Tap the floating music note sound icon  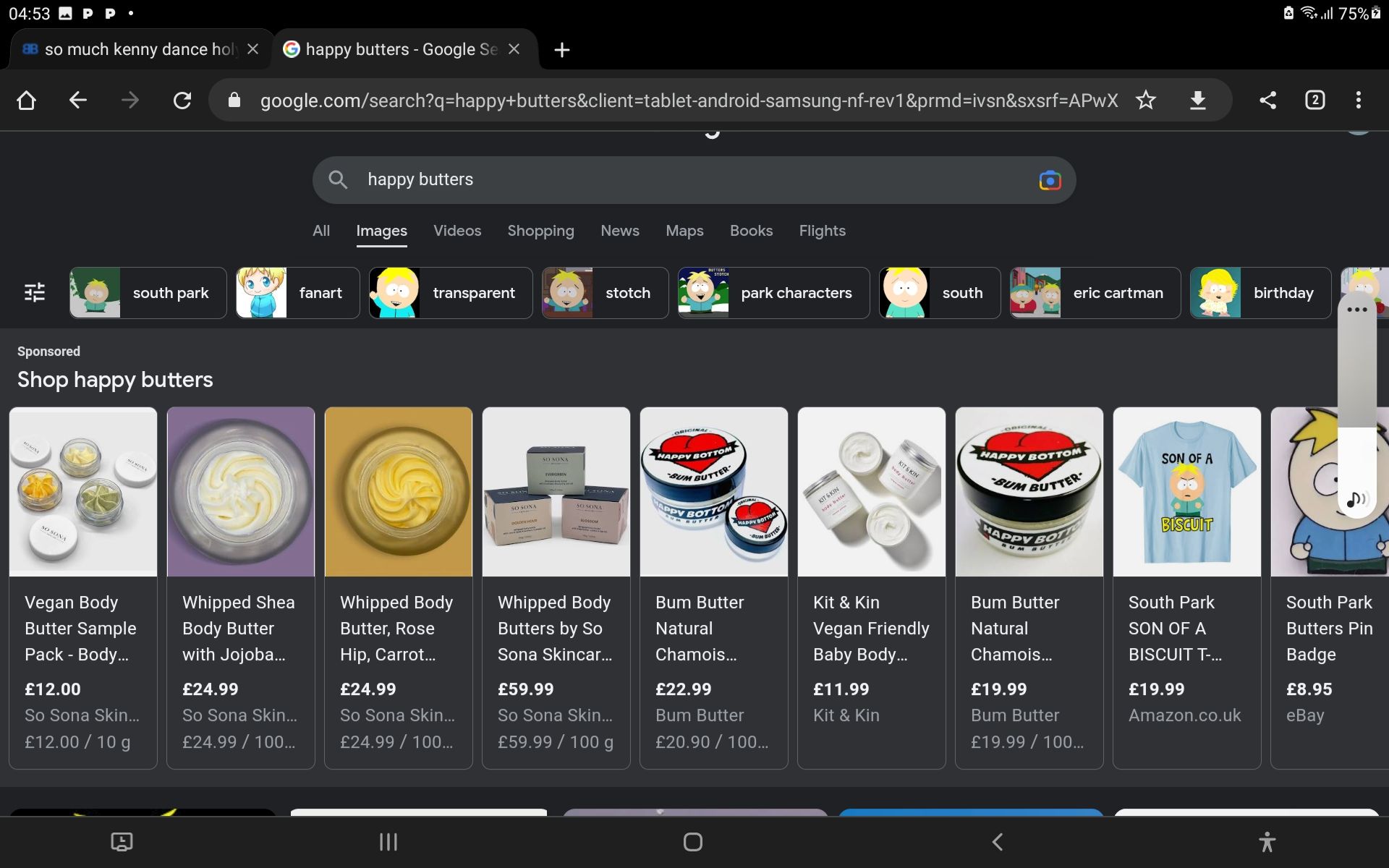coord(1356,499)
